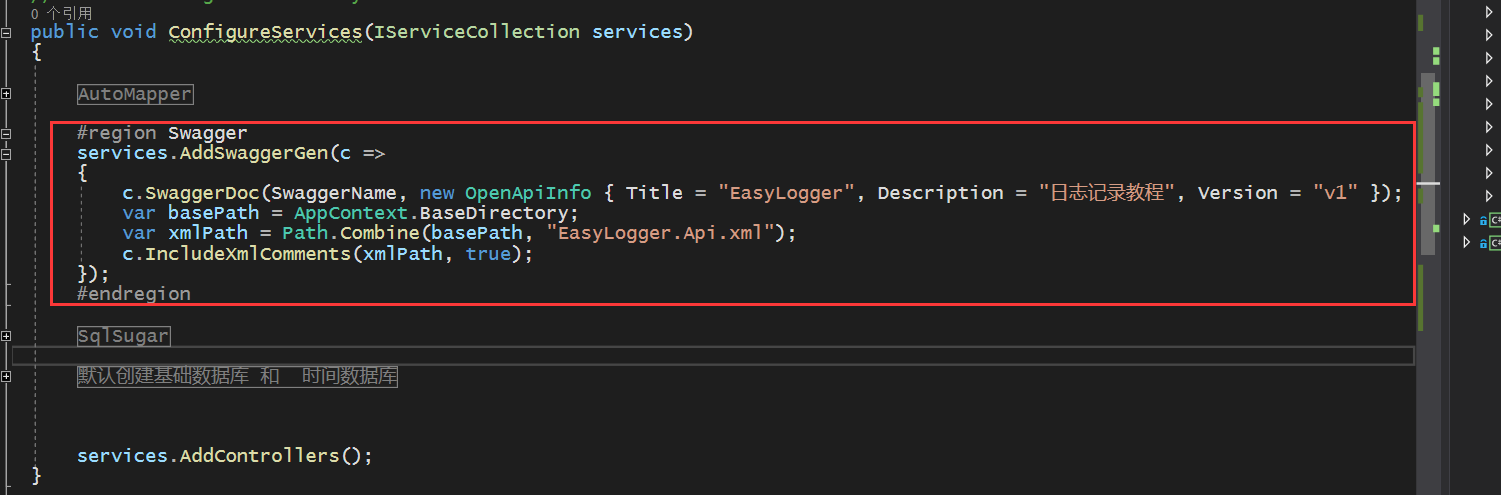
Task: Click the editor vertical scrollbar thumb
Action: 1429,165
